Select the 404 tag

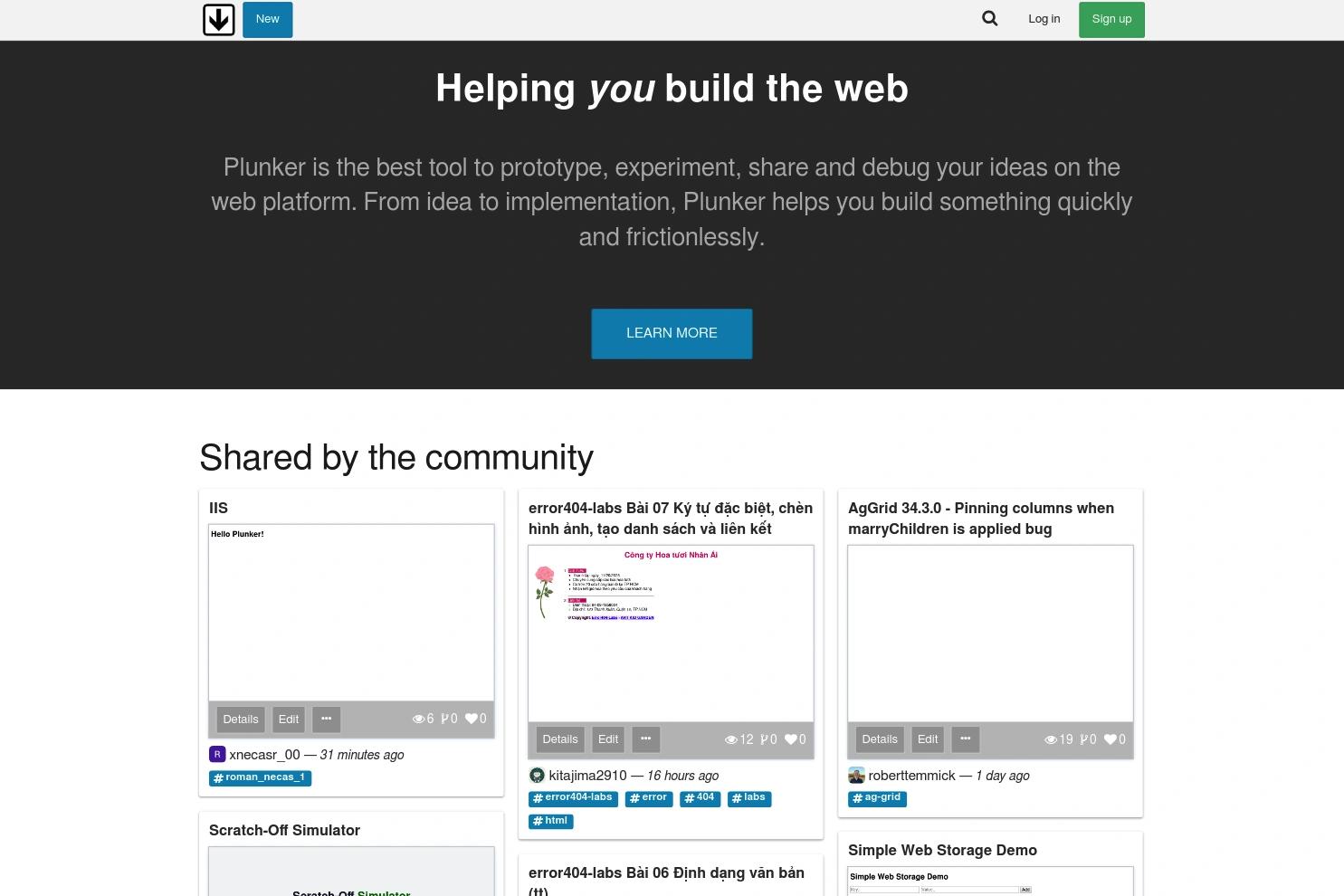(x=701, y=798)
